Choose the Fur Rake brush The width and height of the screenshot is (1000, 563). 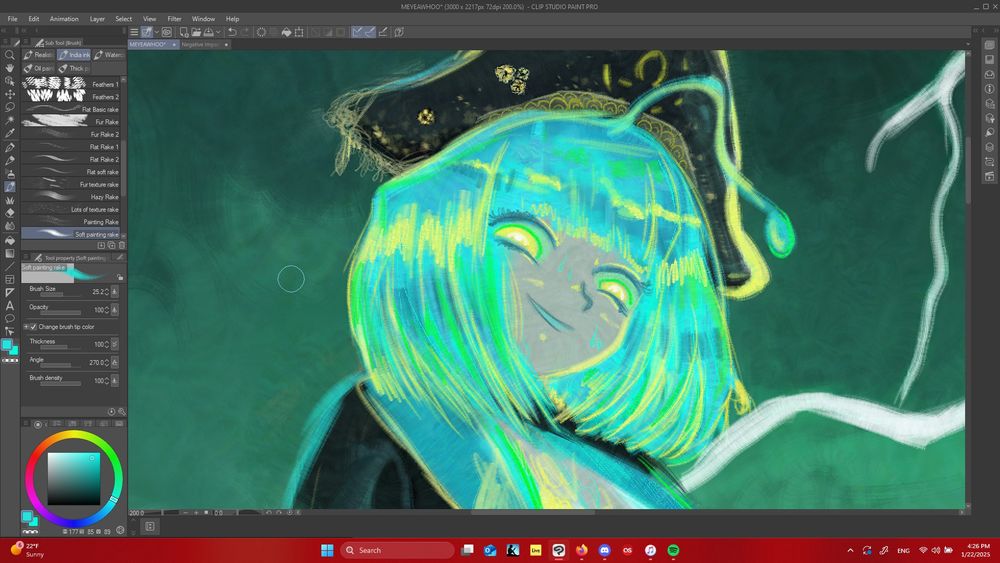[71, 122]
